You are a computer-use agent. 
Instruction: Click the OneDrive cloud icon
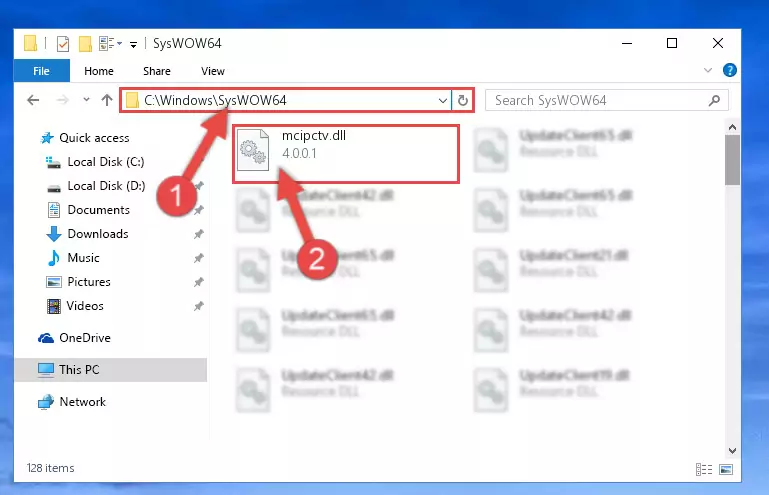46,338
